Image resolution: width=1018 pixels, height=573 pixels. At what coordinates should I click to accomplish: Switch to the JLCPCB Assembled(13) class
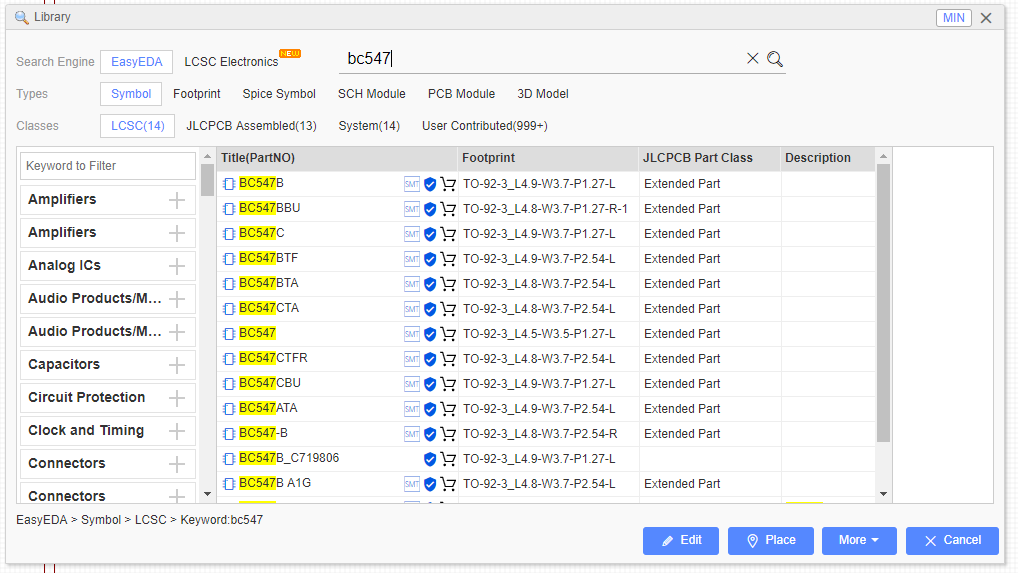[x=251, y=126]
